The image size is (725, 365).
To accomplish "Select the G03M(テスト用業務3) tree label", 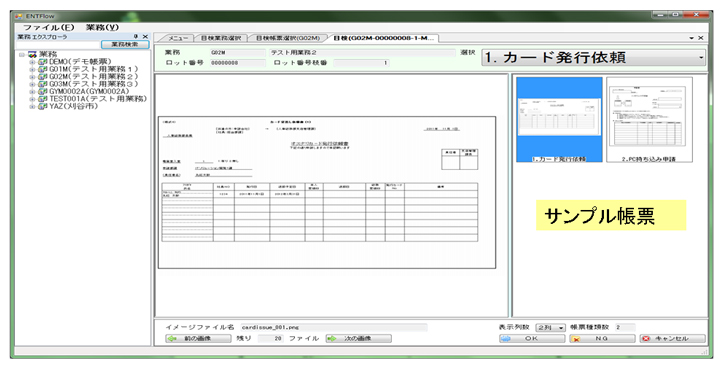I will (93, 84).
